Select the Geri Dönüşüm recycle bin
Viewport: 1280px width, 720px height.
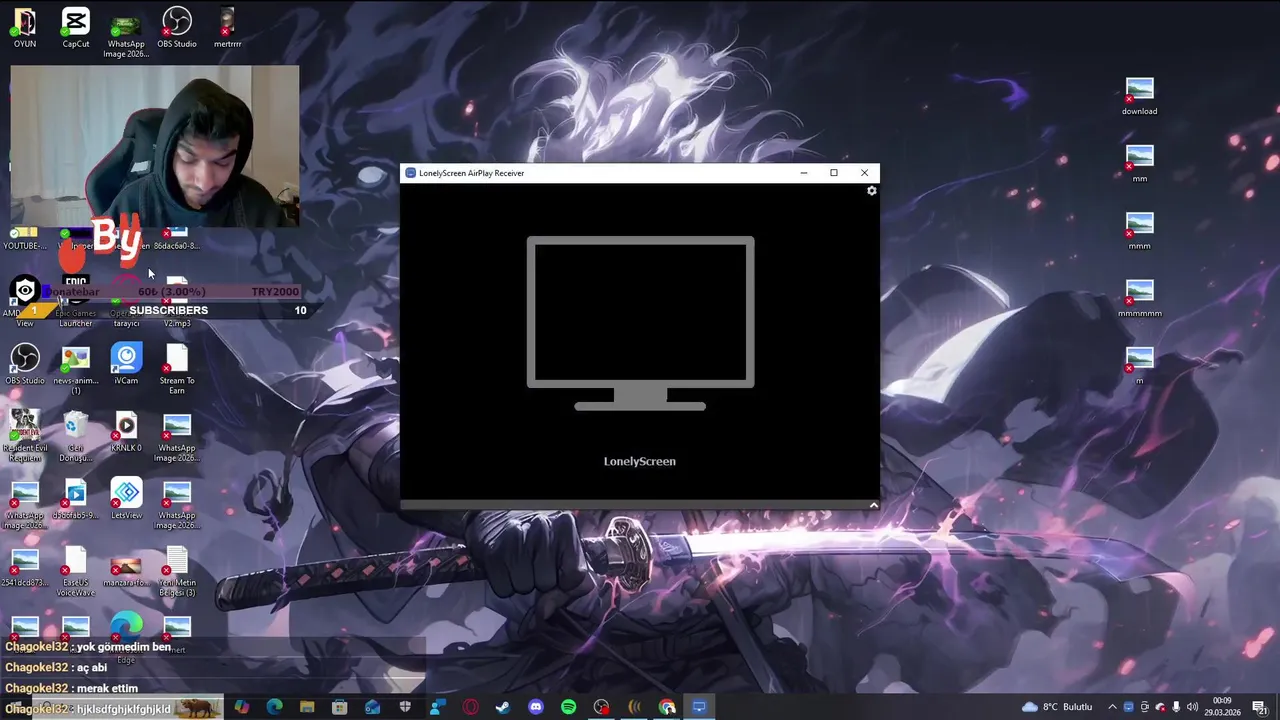[76, 437]
